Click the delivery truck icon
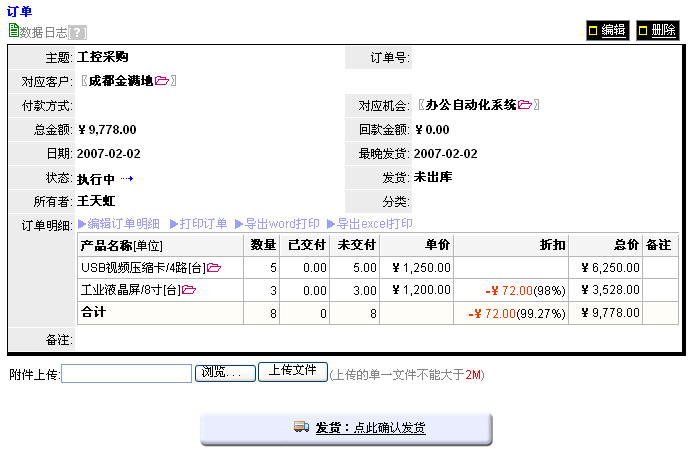Viewport: 691px width, 449px height. click(301, 427)
